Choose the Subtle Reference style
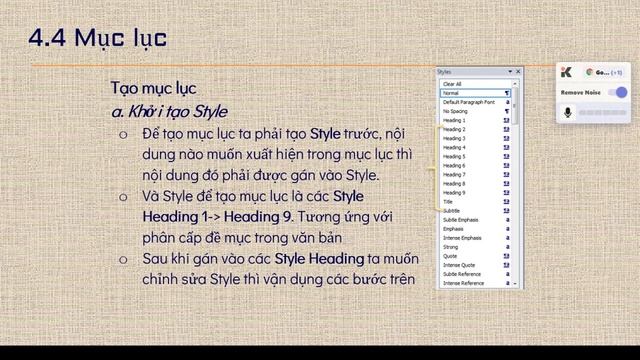The height and width of the screenshot is (360, 640). coord(476,274)
